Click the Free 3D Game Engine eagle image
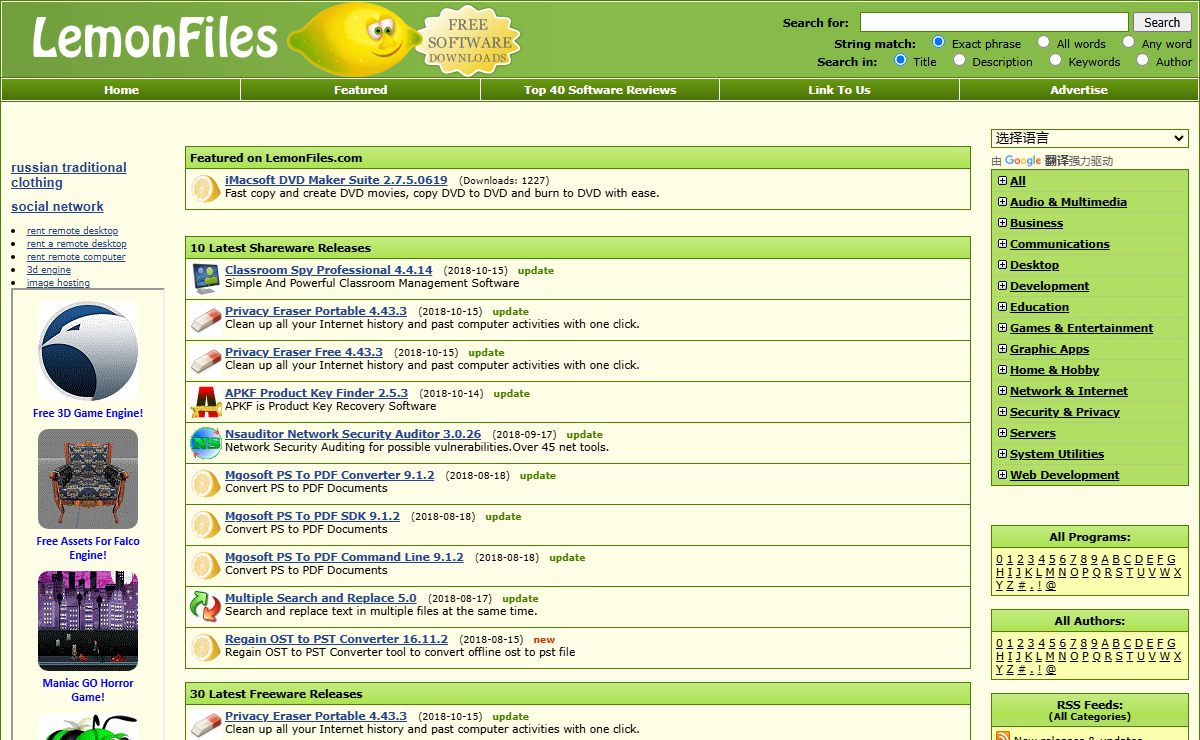Screen dimensions: 1200x740 pyautogui.click(x=88, y=351)
